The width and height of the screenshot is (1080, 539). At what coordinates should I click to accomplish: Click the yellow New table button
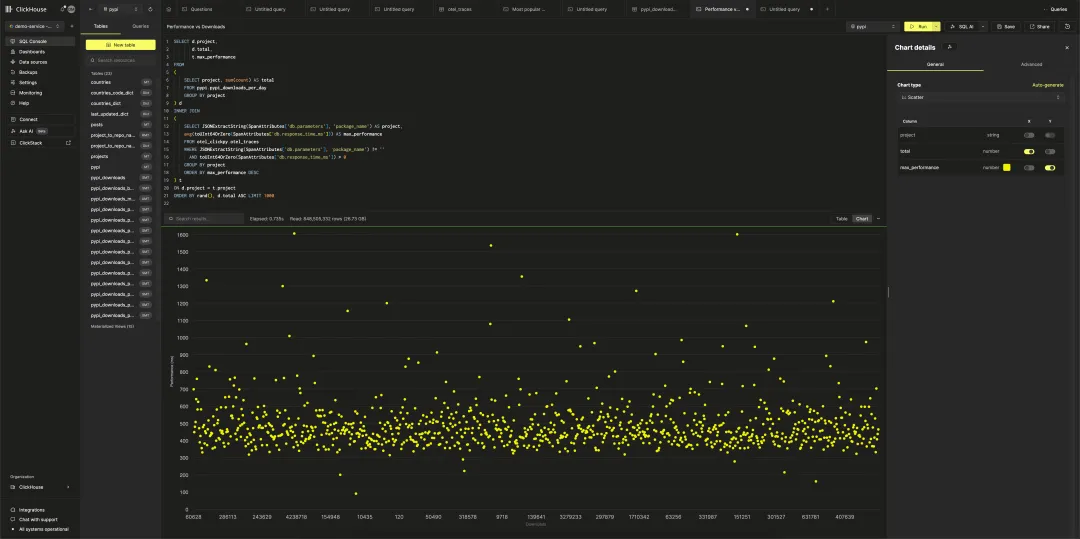tap(120, 45)
